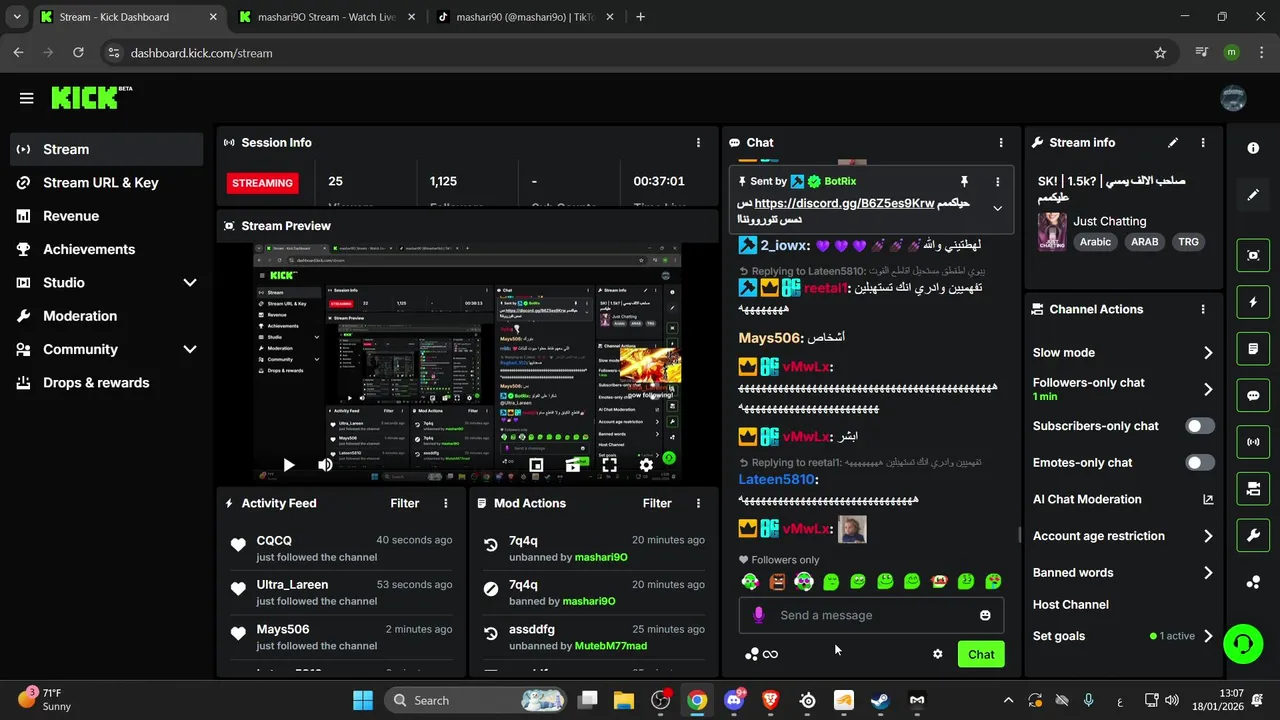Open Activity Feed three-dot menu
This screenshot has width=1280, height=720.
coord(446,503)
